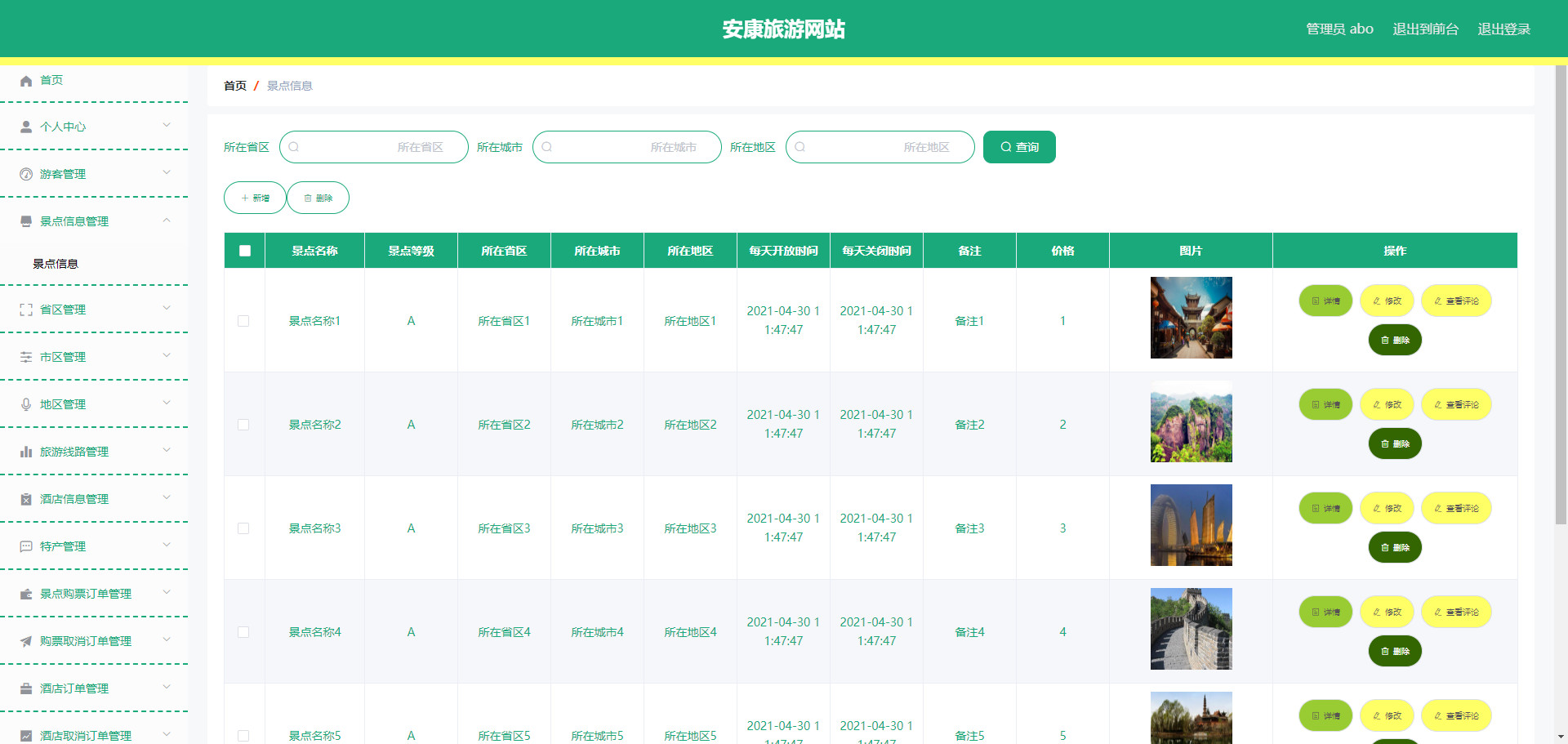Expand 个人中心 menu chevron
This screenshot has width=1568, height=744.
click(x=167, y=125)
